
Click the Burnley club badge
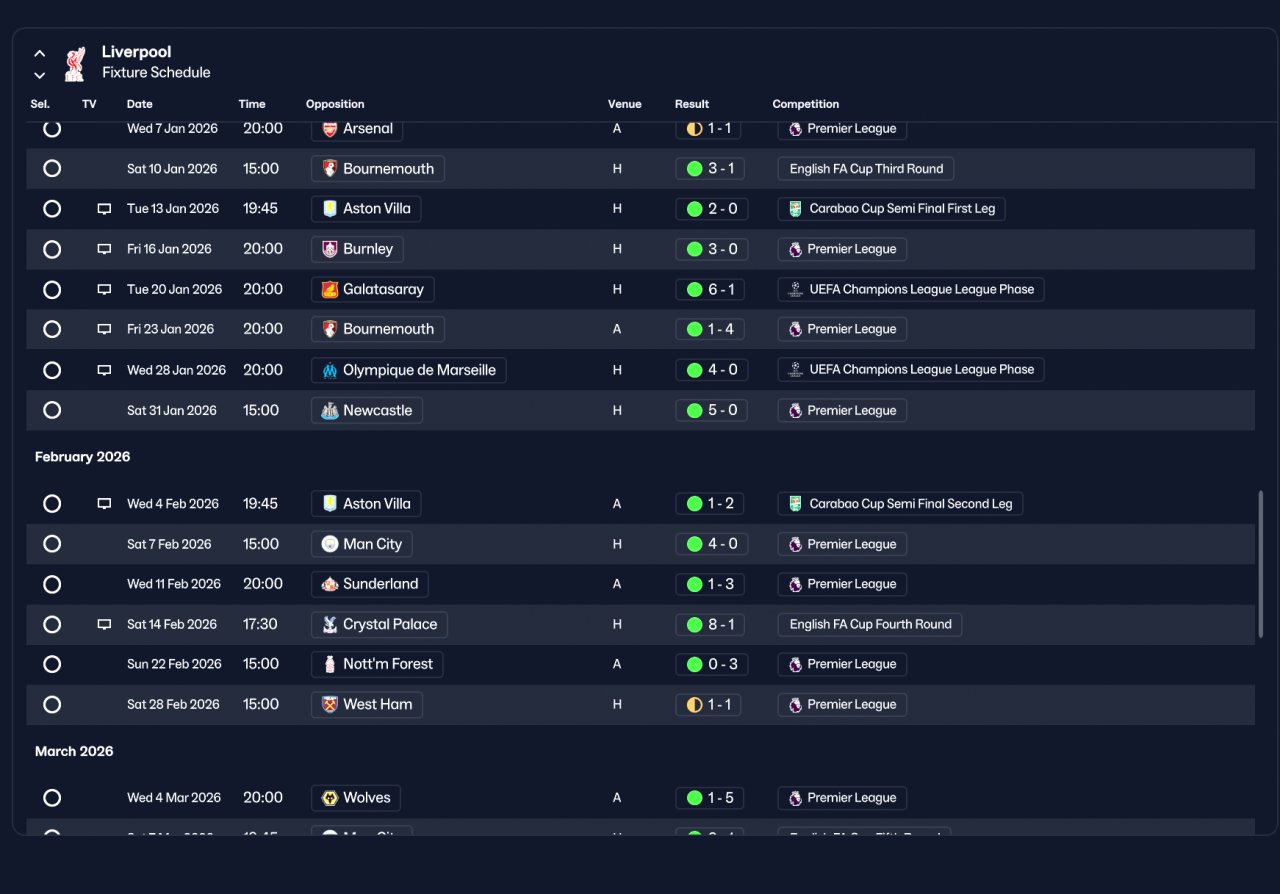[330, 249]
